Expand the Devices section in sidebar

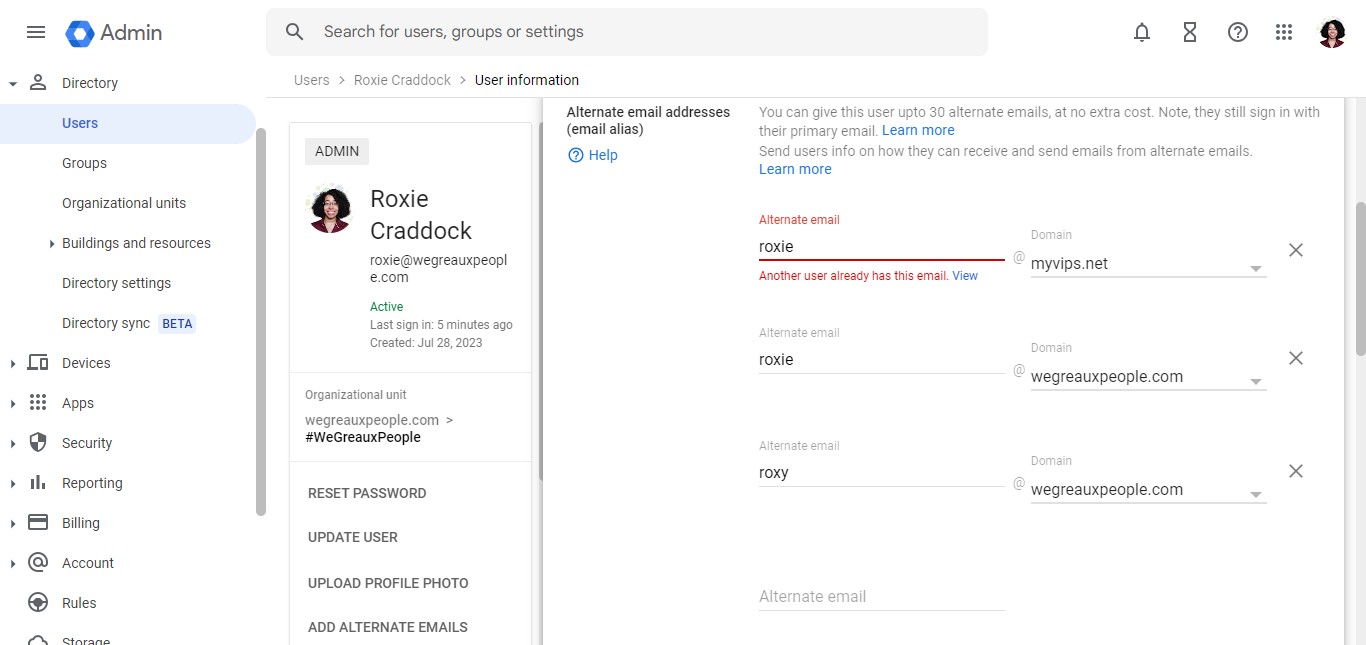[13, 364]
